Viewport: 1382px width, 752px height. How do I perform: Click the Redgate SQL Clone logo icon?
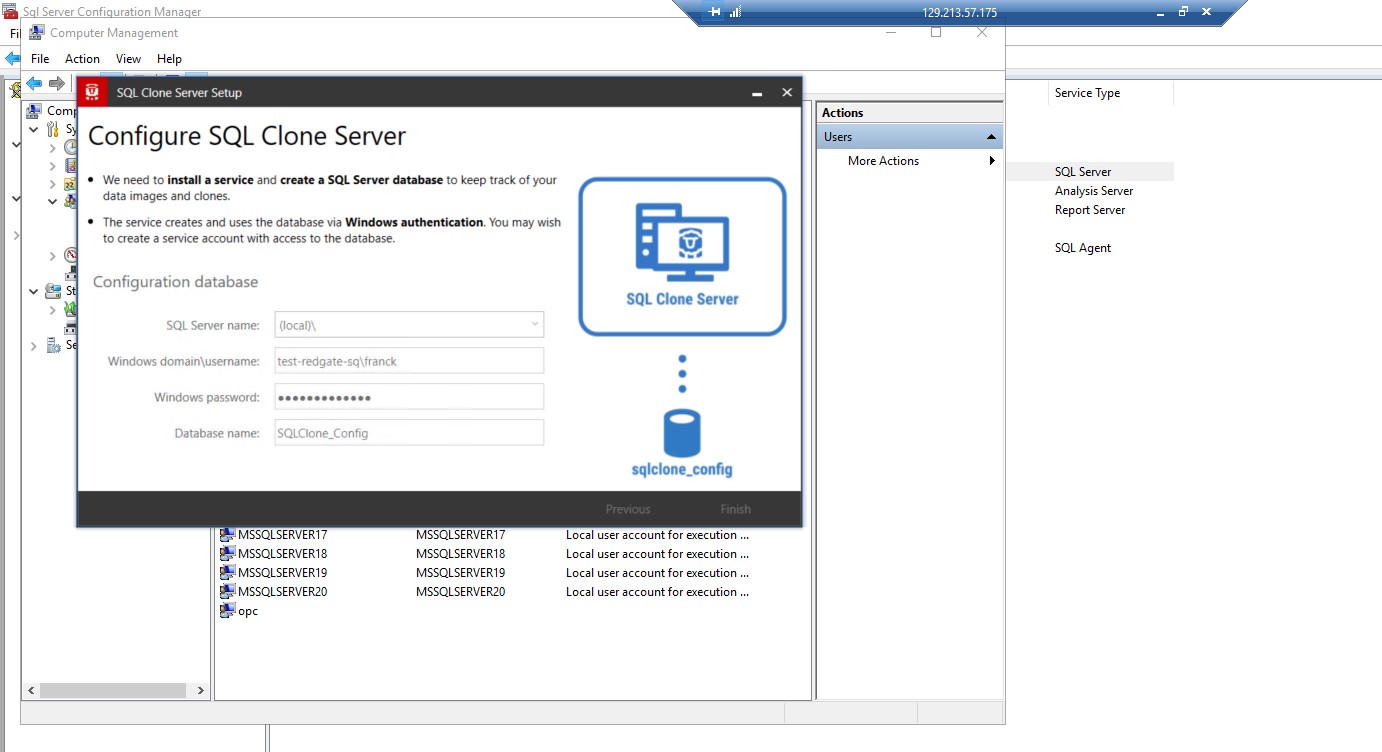(x=92, y=92)
